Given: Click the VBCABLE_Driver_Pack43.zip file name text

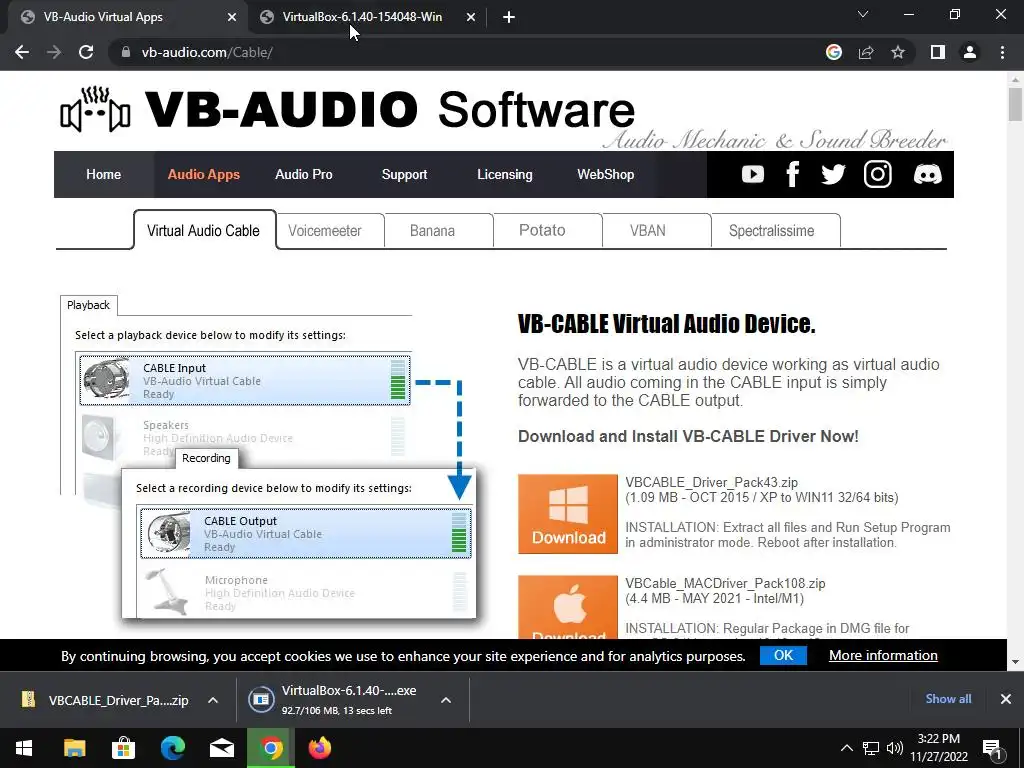Looking at the screenshot, I should (x=711, y=483).
